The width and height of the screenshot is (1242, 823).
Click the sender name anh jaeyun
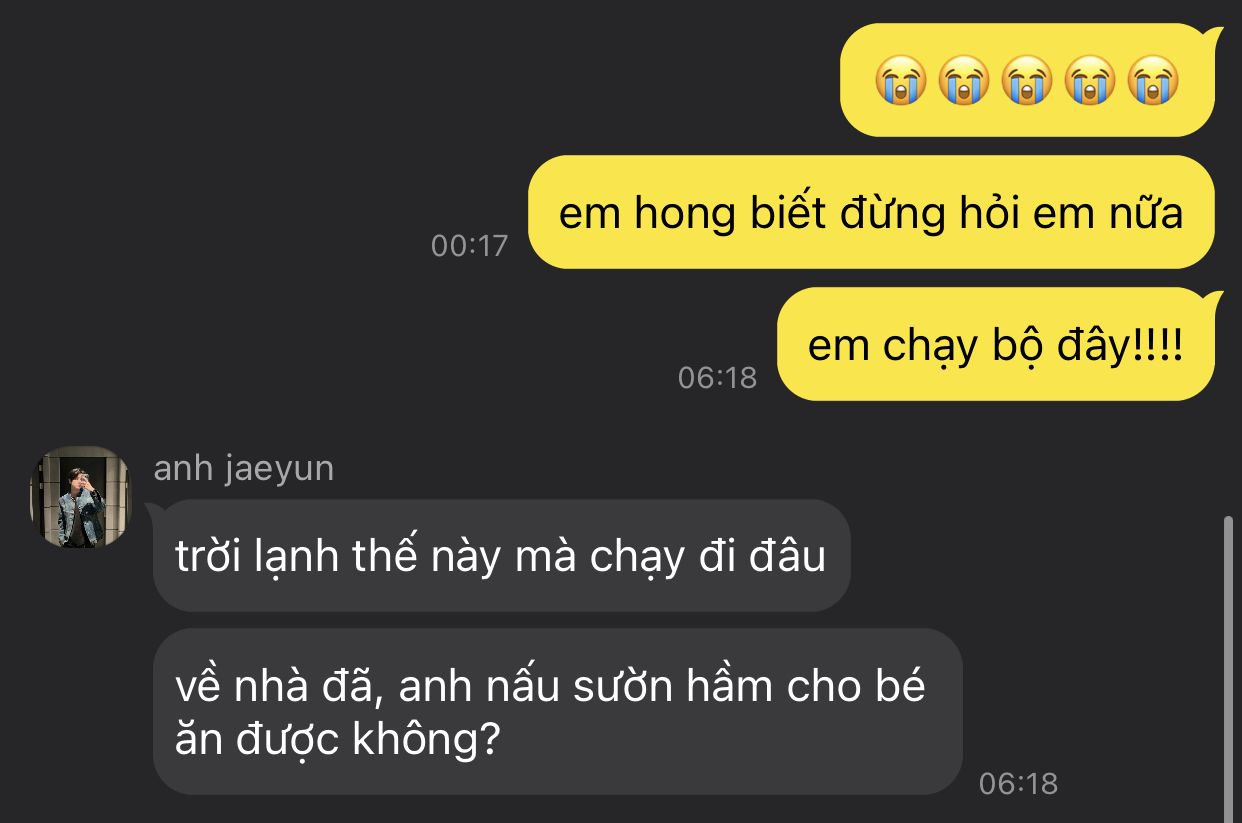point(244,469)
